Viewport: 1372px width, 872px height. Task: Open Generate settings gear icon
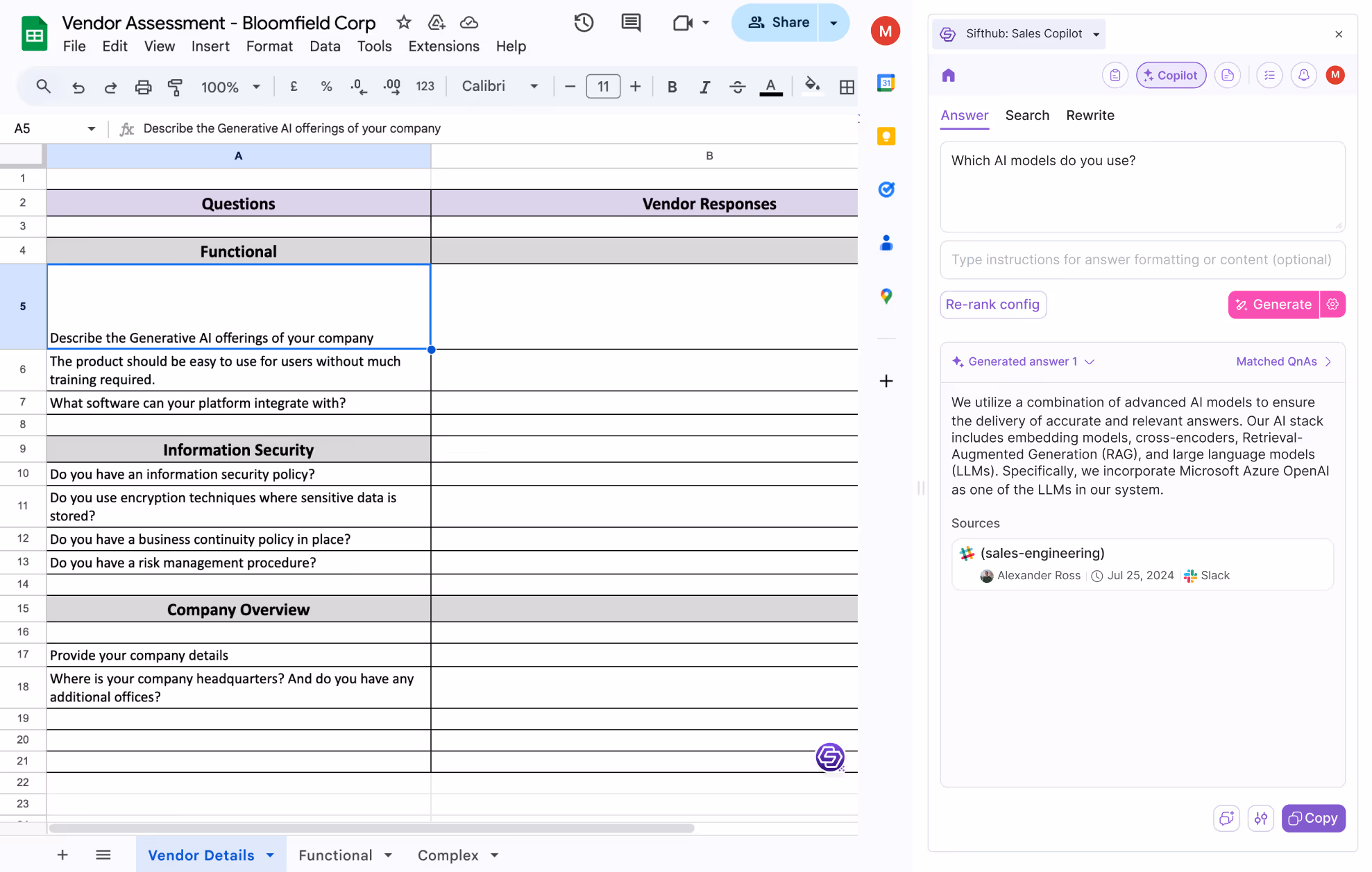1332,305
